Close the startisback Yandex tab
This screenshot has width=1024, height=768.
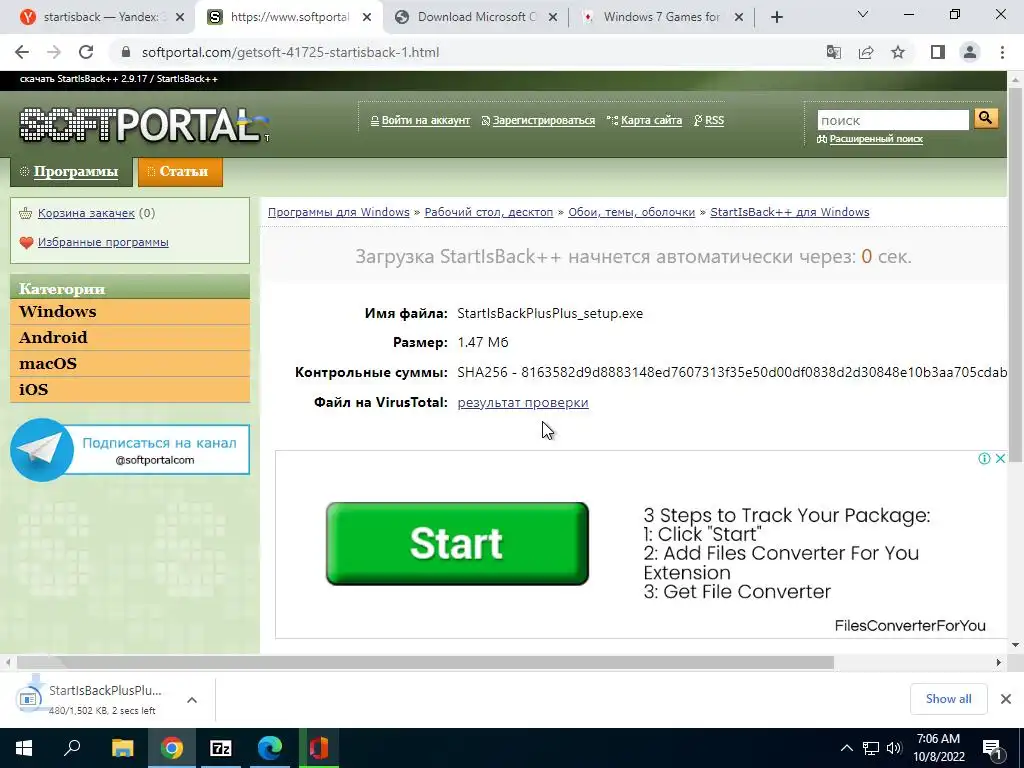pyautogui.click(x=180, y=18)
